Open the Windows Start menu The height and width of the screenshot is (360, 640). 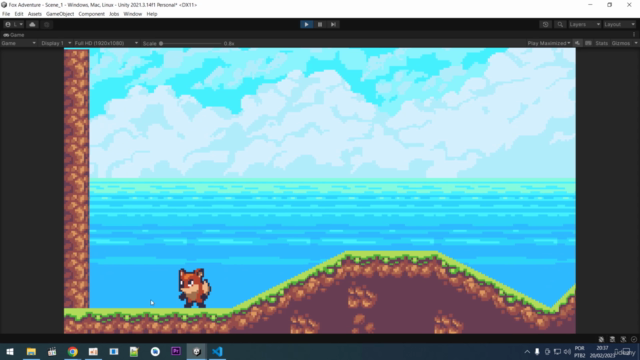click(x=10, y=351)
